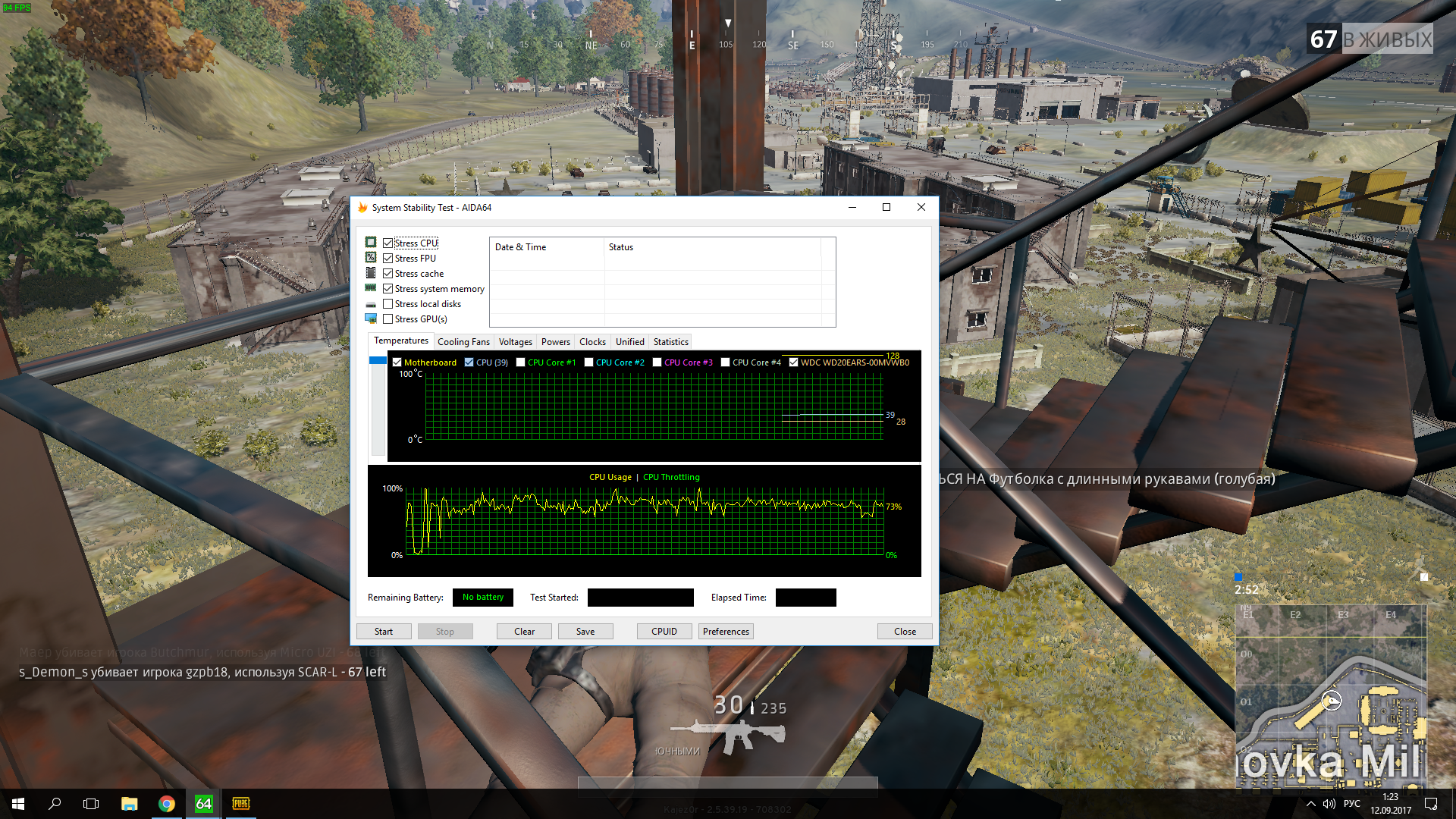
Task: View the Clocks tab
Action: (x=592, y=342)
